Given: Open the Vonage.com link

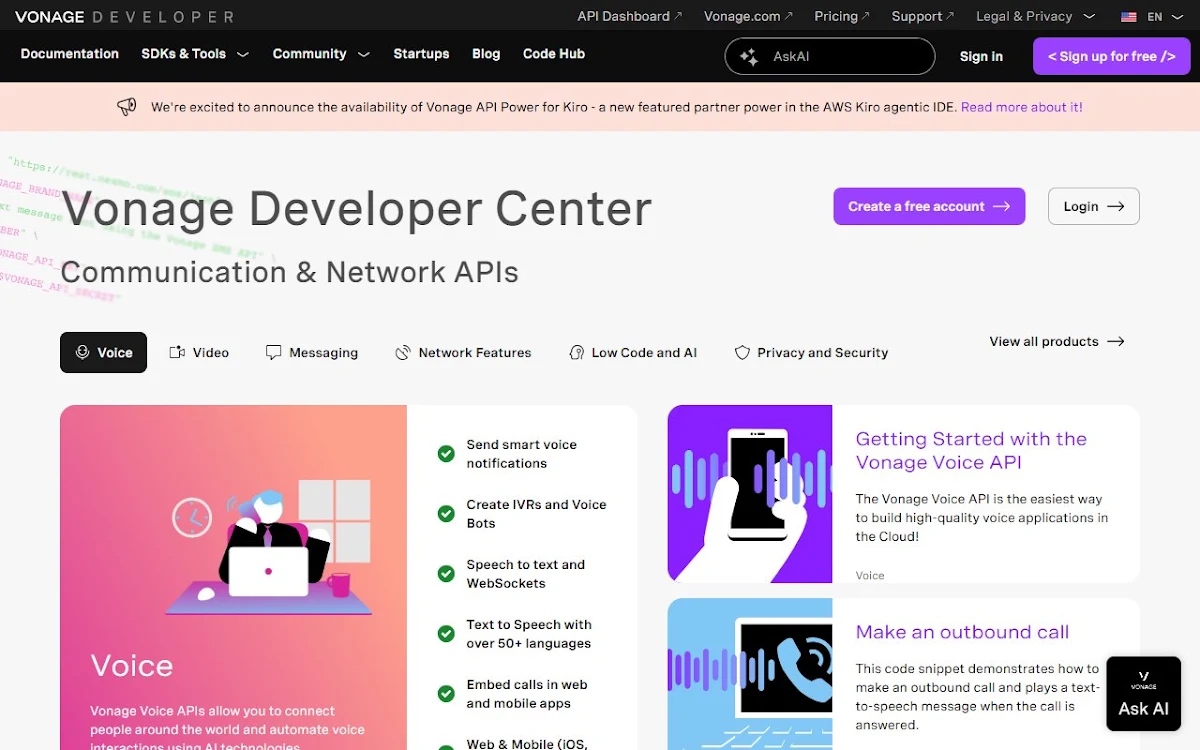Looking at the screenshot, I should pos(748,16).
